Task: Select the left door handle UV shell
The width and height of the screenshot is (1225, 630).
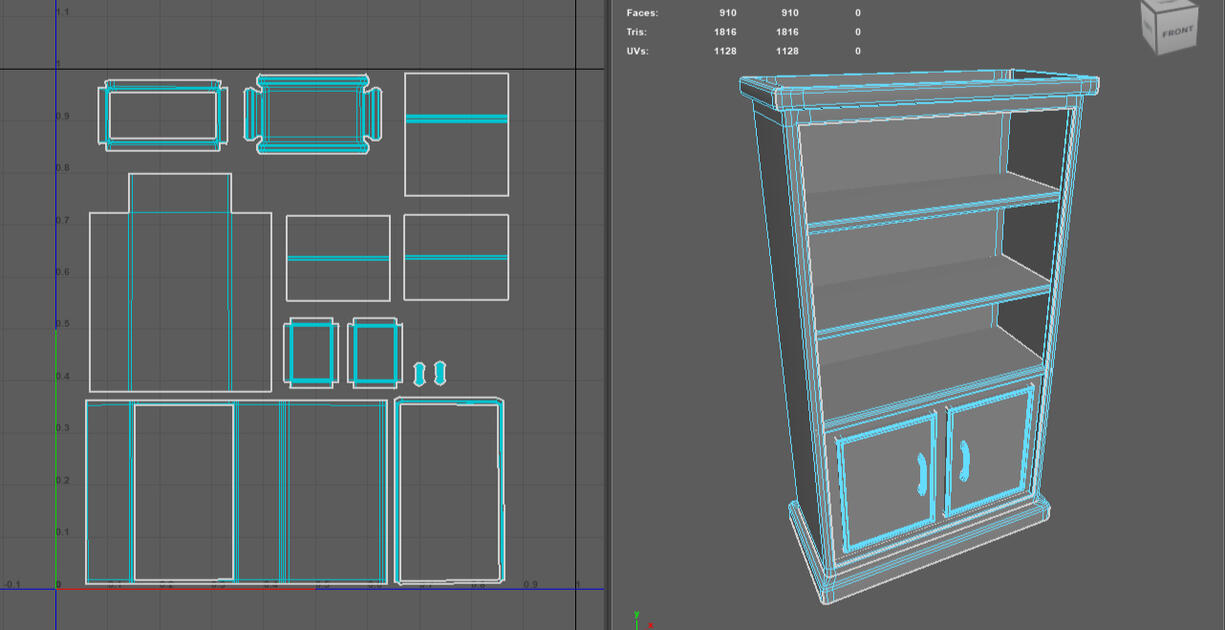Action: tap(420, 374)
